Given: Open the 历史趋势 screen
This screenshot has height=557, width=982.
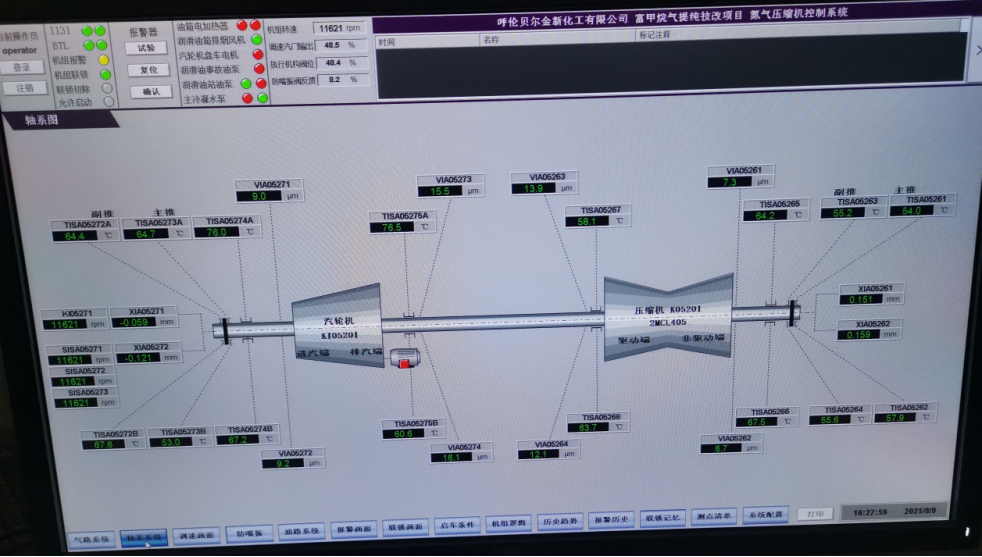Looking at the screenshot, I should [x=560, y=521].
